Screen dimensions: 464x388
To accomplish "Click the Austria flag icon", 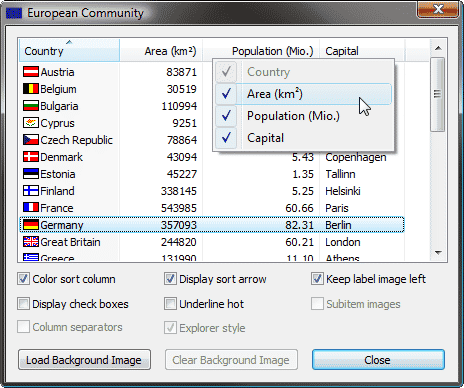I will point(31,72).
